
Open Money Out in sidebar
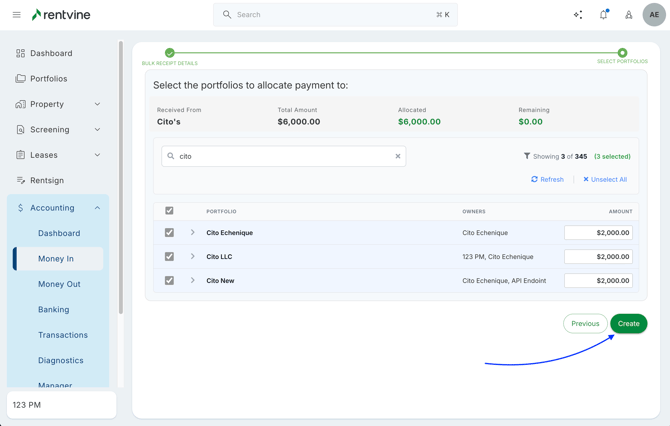click(x=59, y=284)
